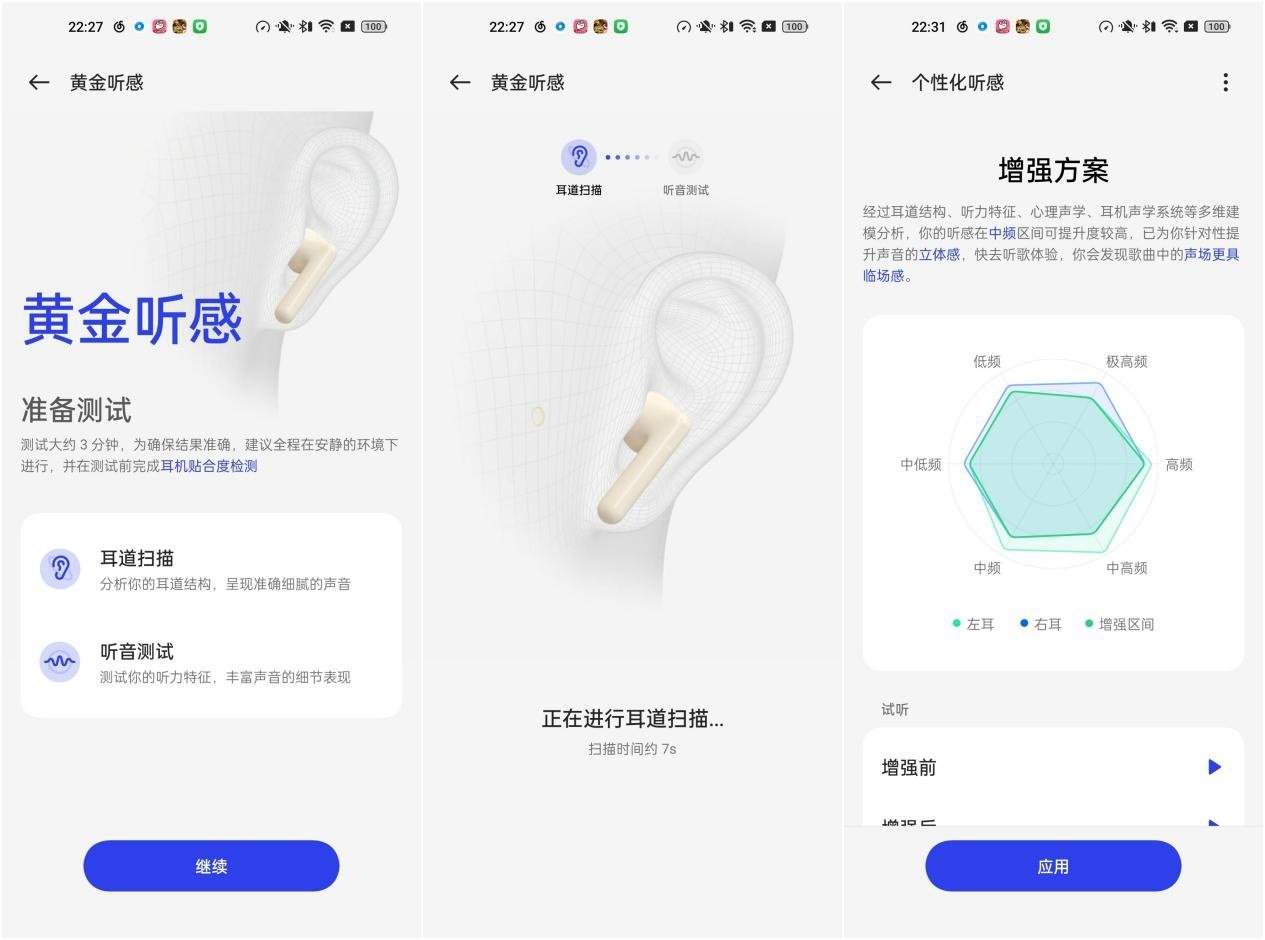1265x940 pixels.
Task: Tap the 低频 axis label on radar chart
Action: point(987,361)
